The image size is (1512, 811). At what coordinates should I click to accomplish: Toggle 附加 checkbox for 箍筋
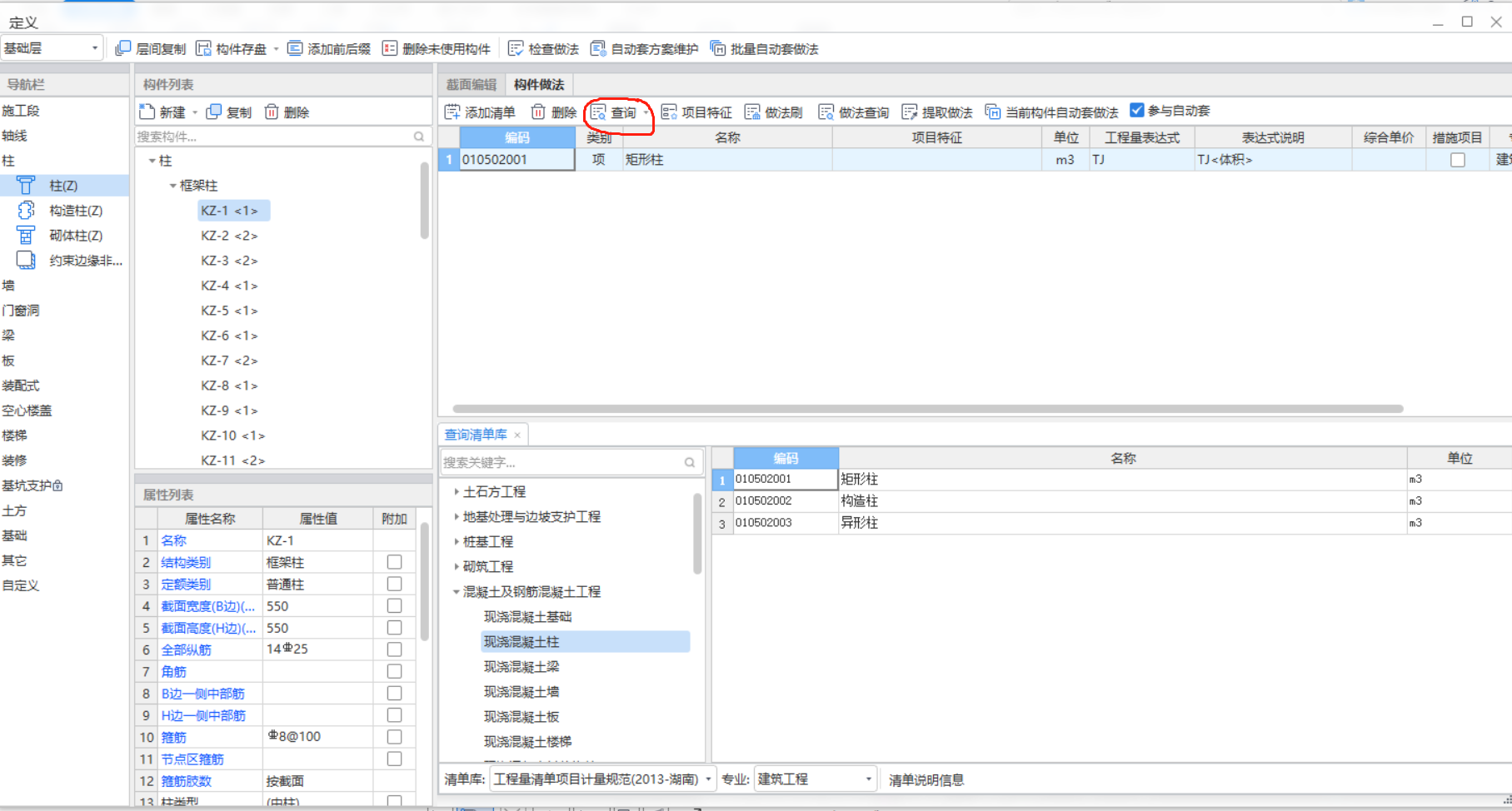pos(395,737)
